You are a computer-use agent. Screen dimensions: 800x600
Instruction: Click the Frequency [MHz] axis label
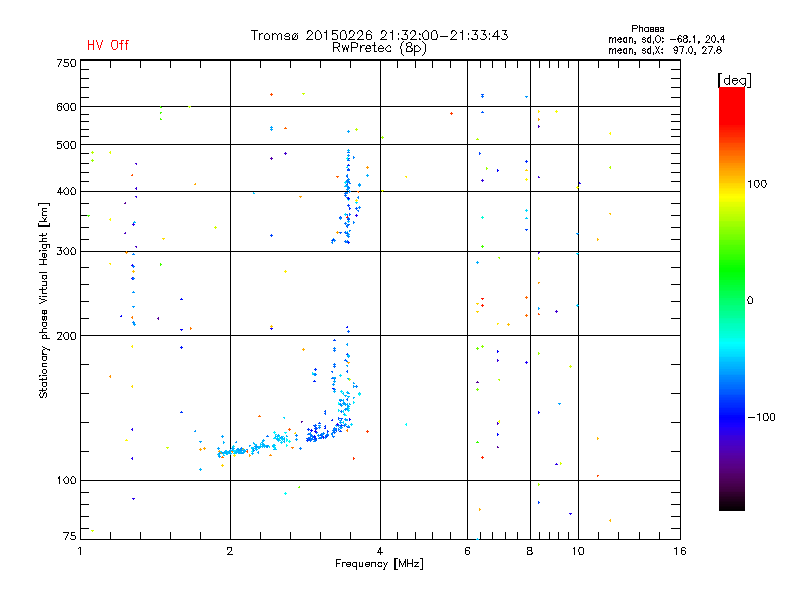379,564
